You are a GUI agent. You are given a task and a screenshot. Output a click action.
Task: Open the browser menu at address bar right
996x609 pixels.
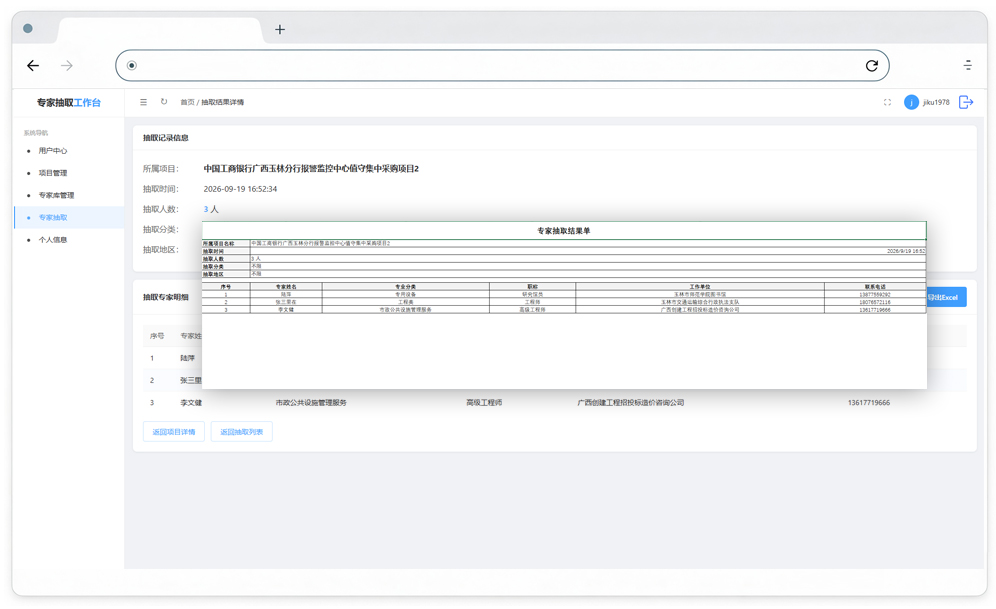967,65
